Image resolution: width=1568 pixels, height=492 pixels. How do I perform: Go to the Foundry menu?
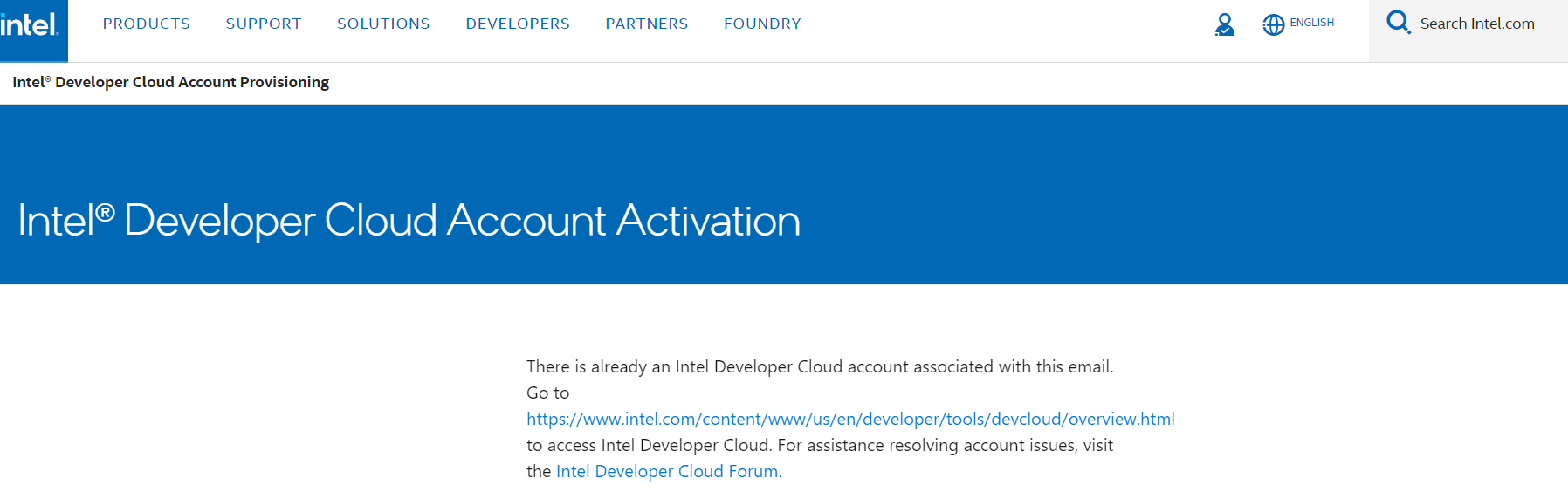[x=761, y=24]
